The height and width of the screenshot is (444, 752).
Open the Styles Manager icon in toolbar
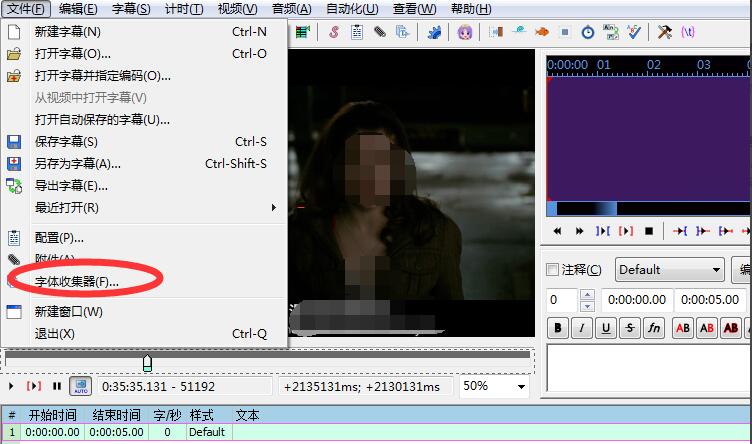click(x=333, y=32)
